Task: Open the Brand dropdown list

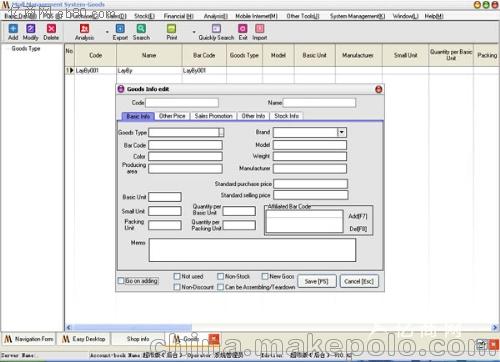Action: coord(342,132)
